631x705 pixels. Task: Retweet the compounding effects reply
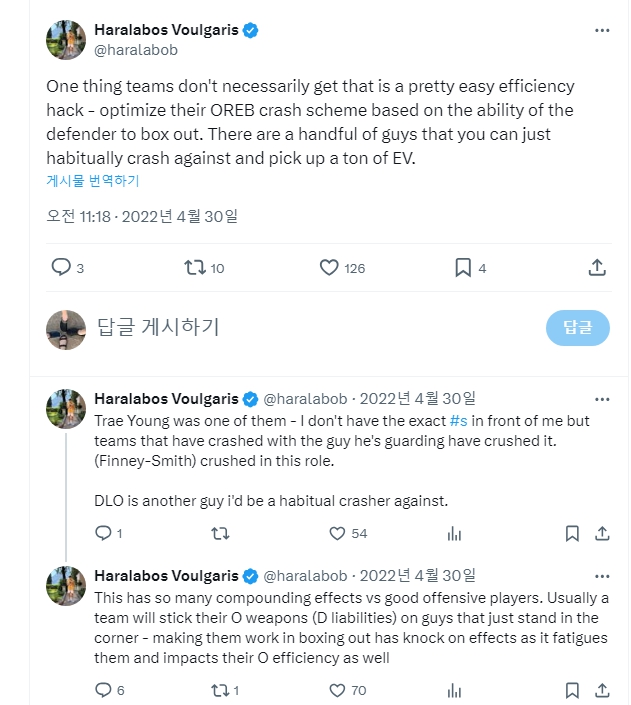coord(220,690)
